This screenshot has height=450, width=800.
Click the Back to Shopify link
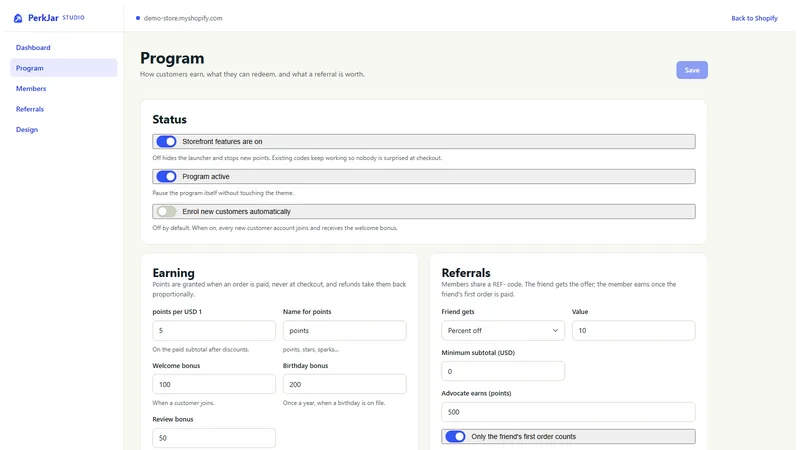[x=754, y=18]
